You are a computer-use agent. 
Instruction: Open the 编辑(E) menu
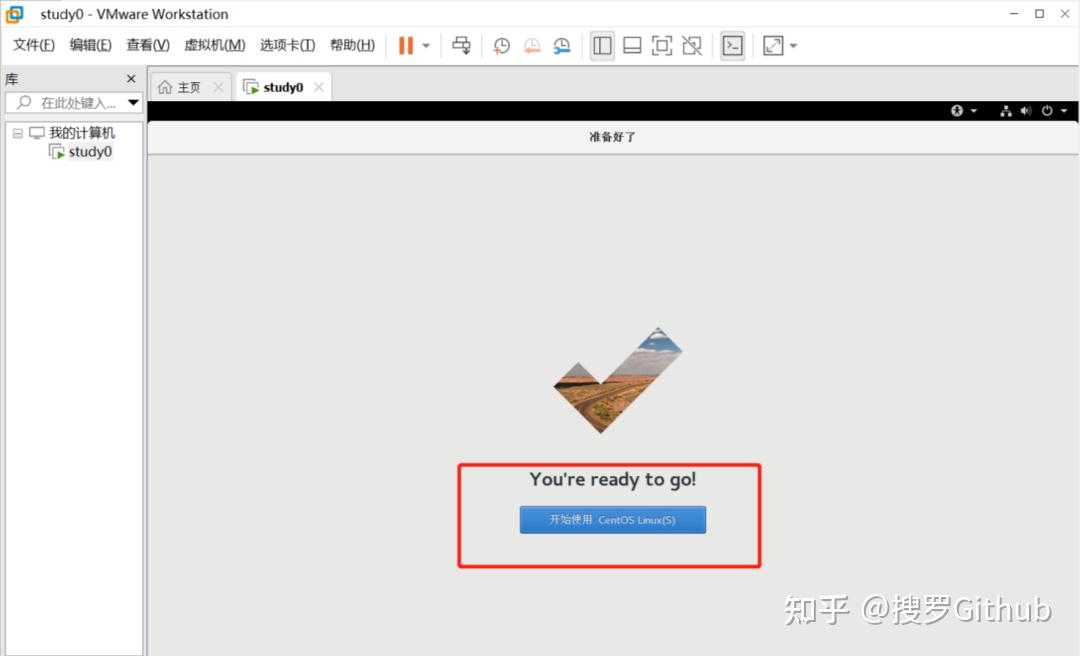(x=90, y=45)
